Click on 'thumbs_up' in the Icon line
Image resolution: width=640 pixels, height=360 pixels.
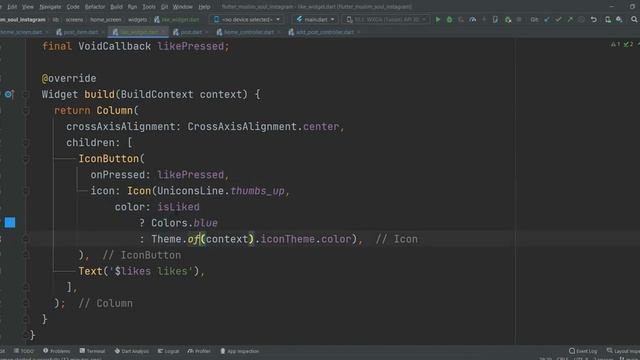[257, 191]
